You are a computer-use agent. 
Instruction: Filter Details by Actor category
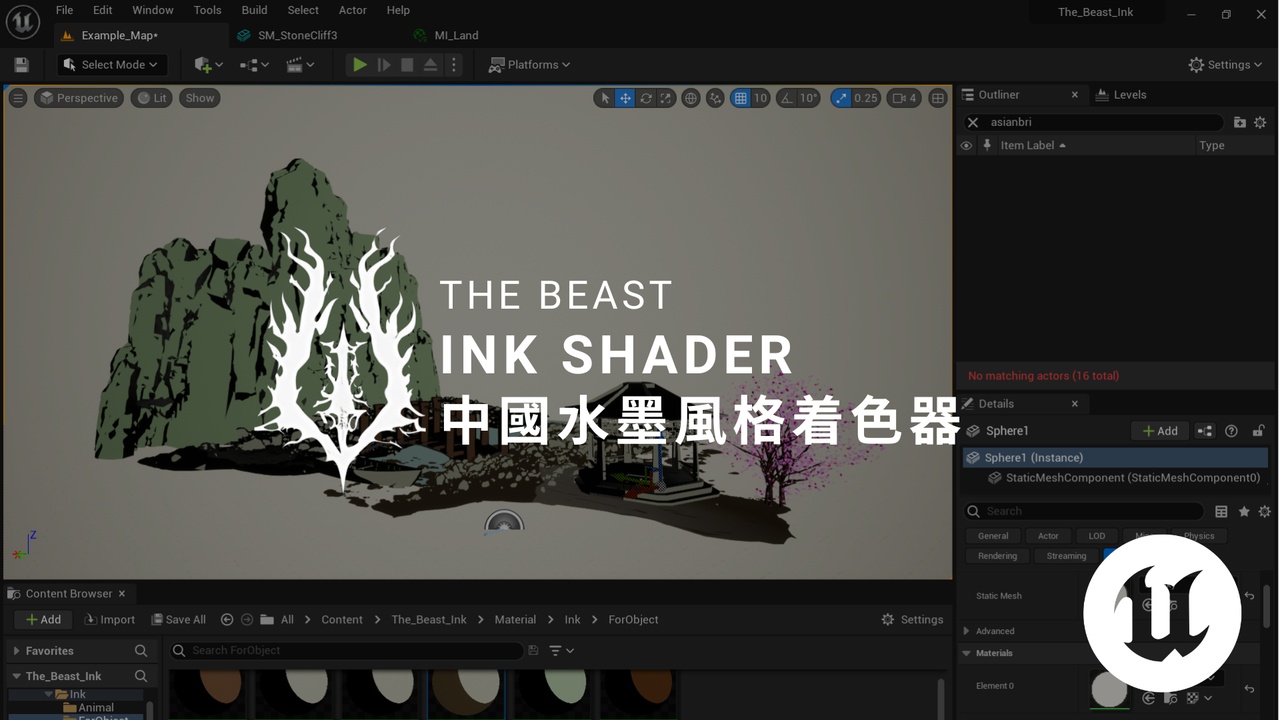(1048, 536)
